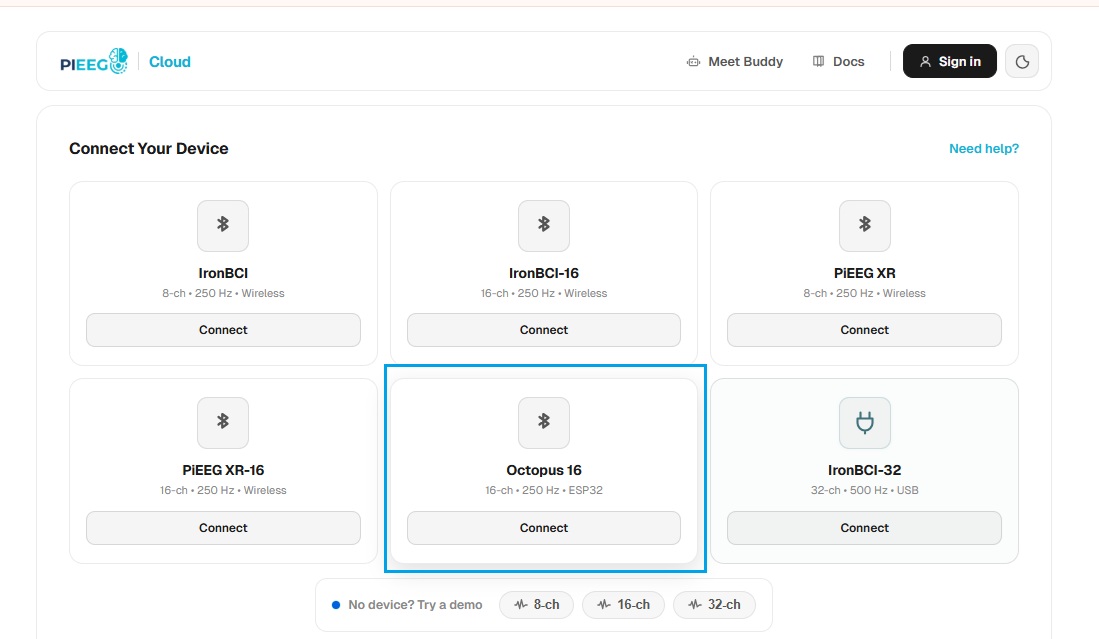Click the Bluetooth icon on IronBCI card
Screen dimensions: 1099x639
click(x=223, y=226)
